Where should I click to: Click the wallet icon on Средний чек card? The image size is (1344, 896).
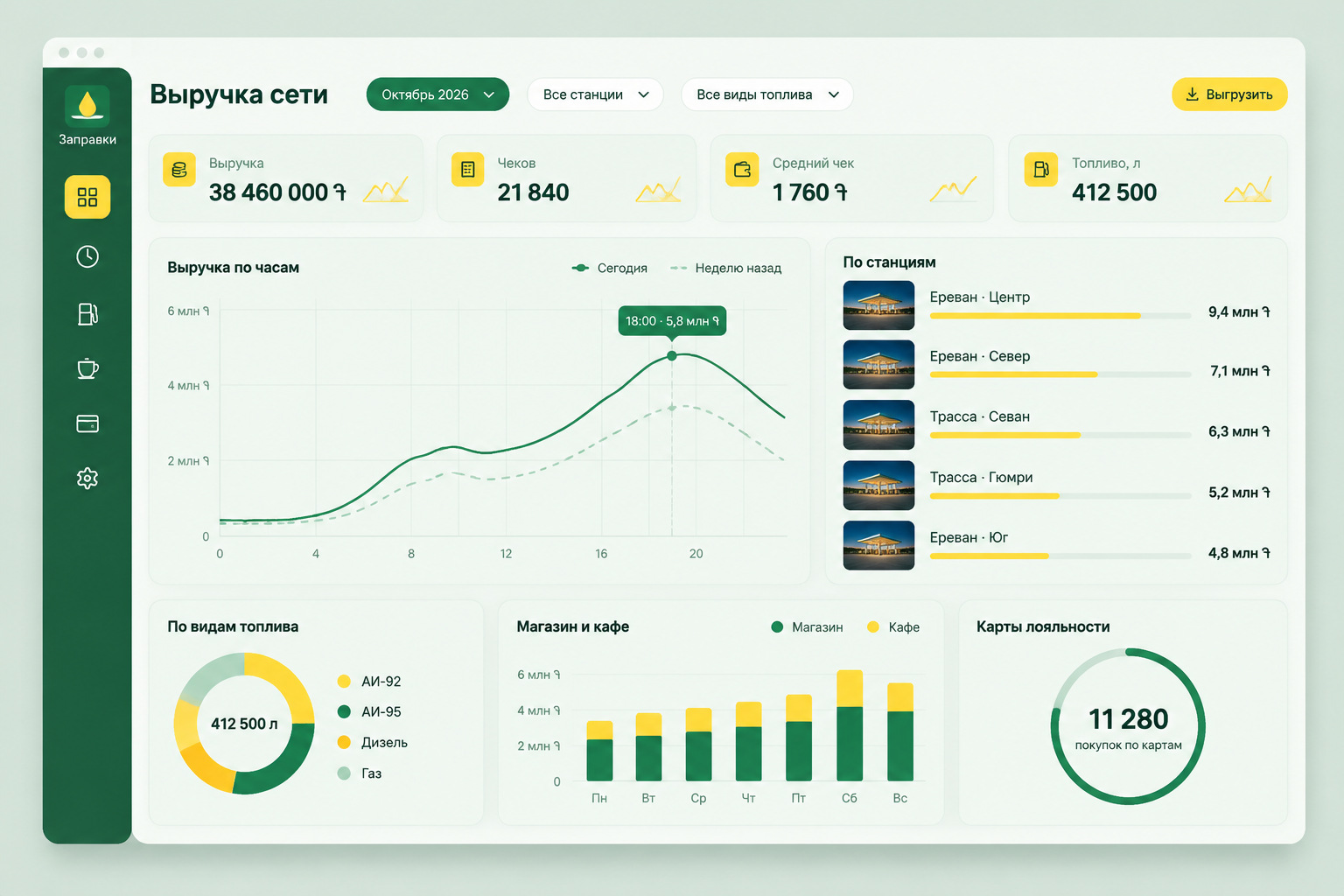point(742,170)
